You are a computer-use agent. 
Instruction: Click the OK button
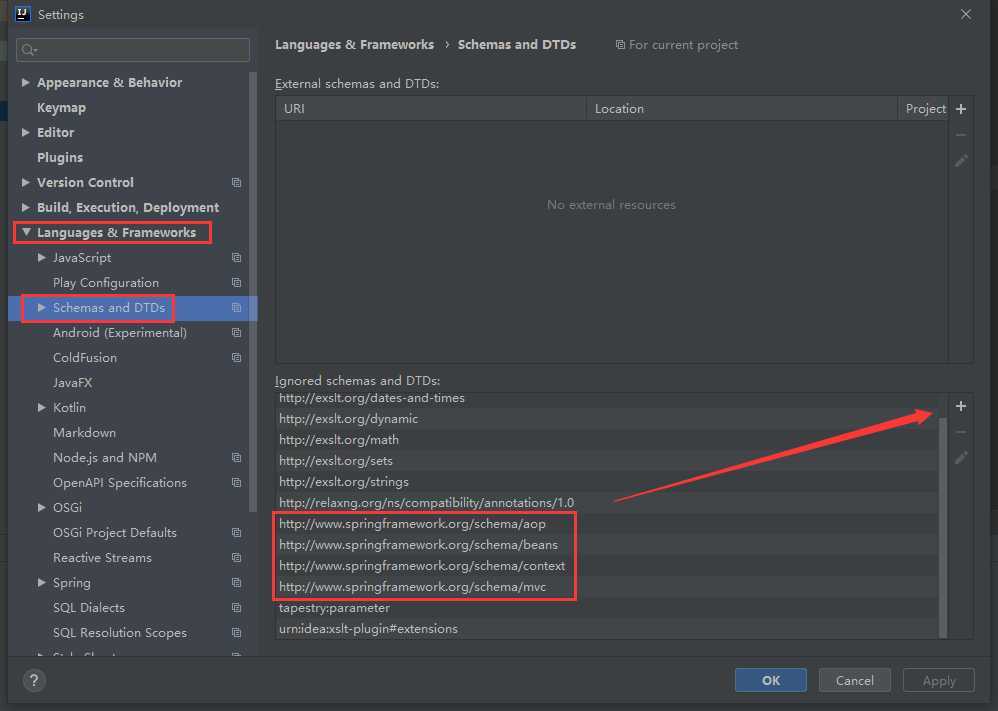tap(771, 680)
